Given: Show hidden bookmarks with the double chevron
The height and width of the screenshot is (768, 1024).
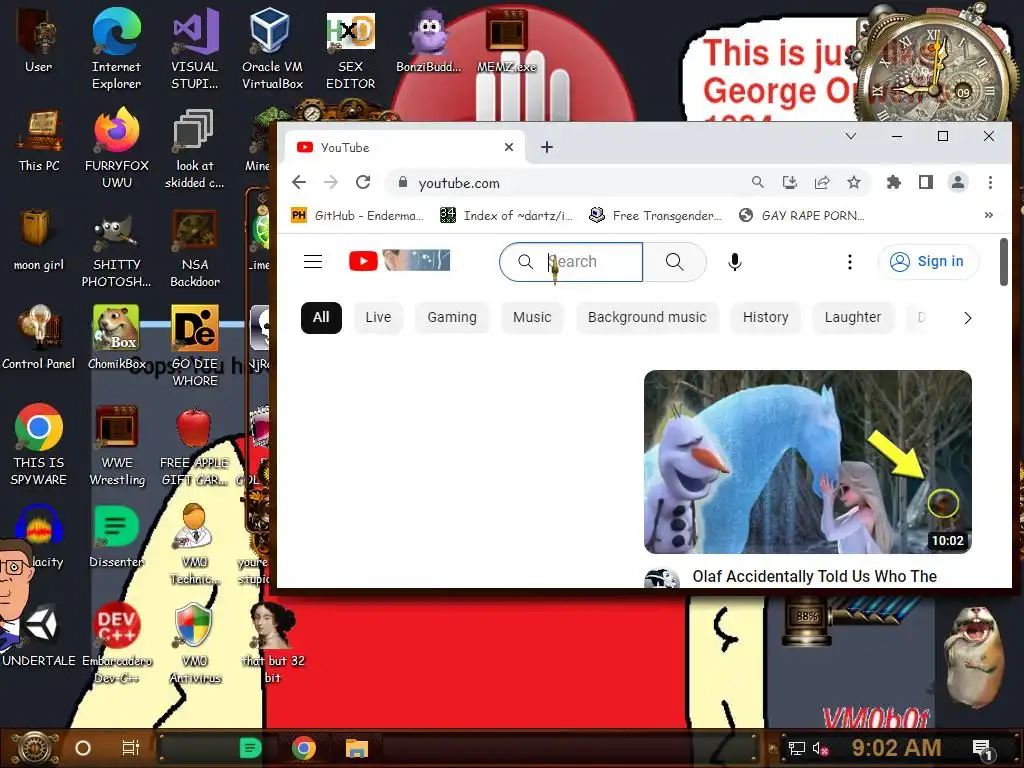Looking at the screenshot, I should point(989,215).
